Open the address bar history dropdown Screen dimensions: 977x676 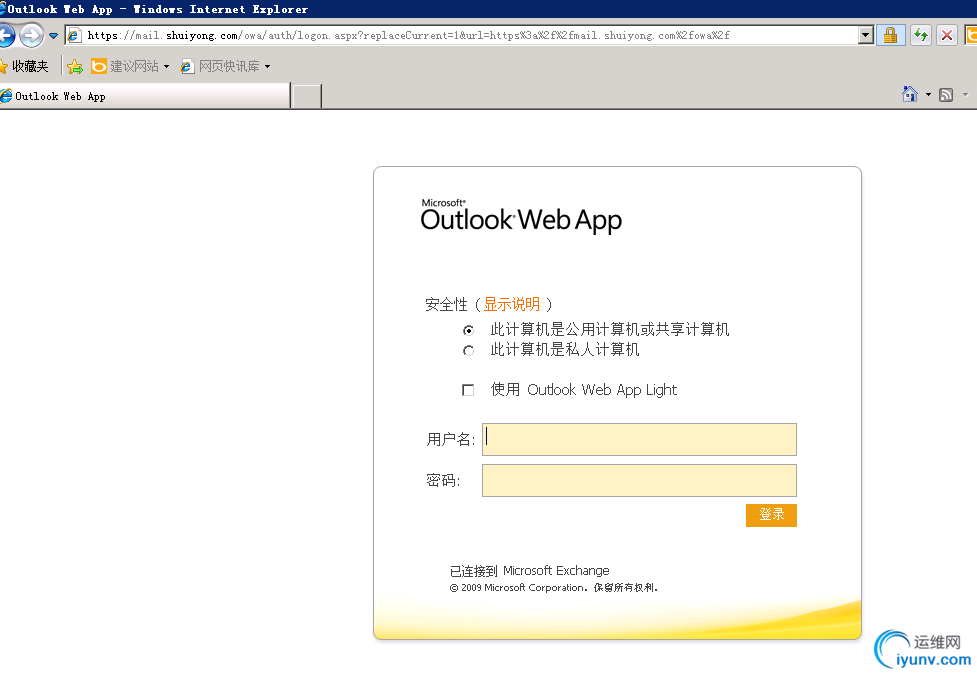pyautogui.click(x=866, y=34)
